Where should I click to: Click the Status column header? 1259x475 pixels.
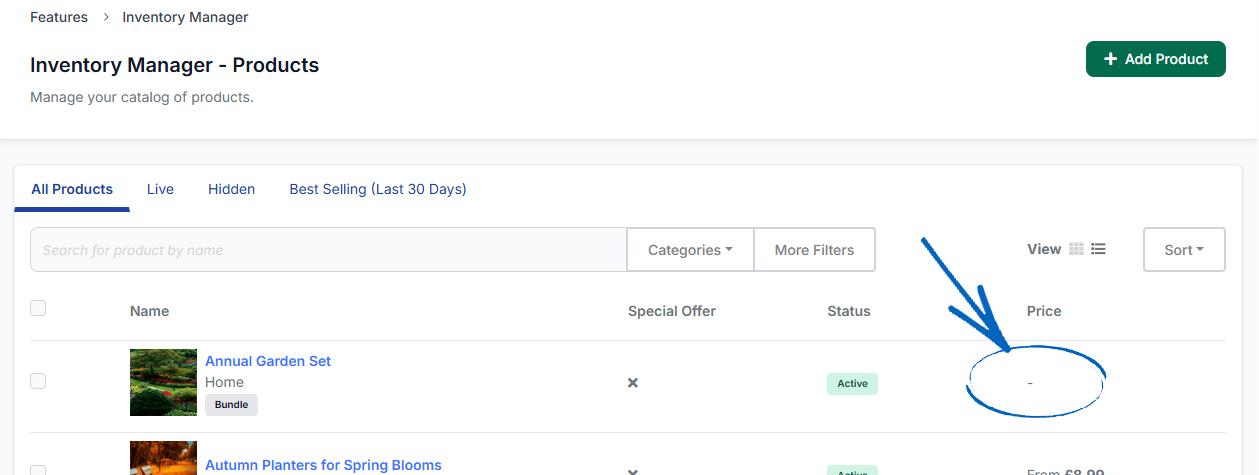[x=849, y=311]
